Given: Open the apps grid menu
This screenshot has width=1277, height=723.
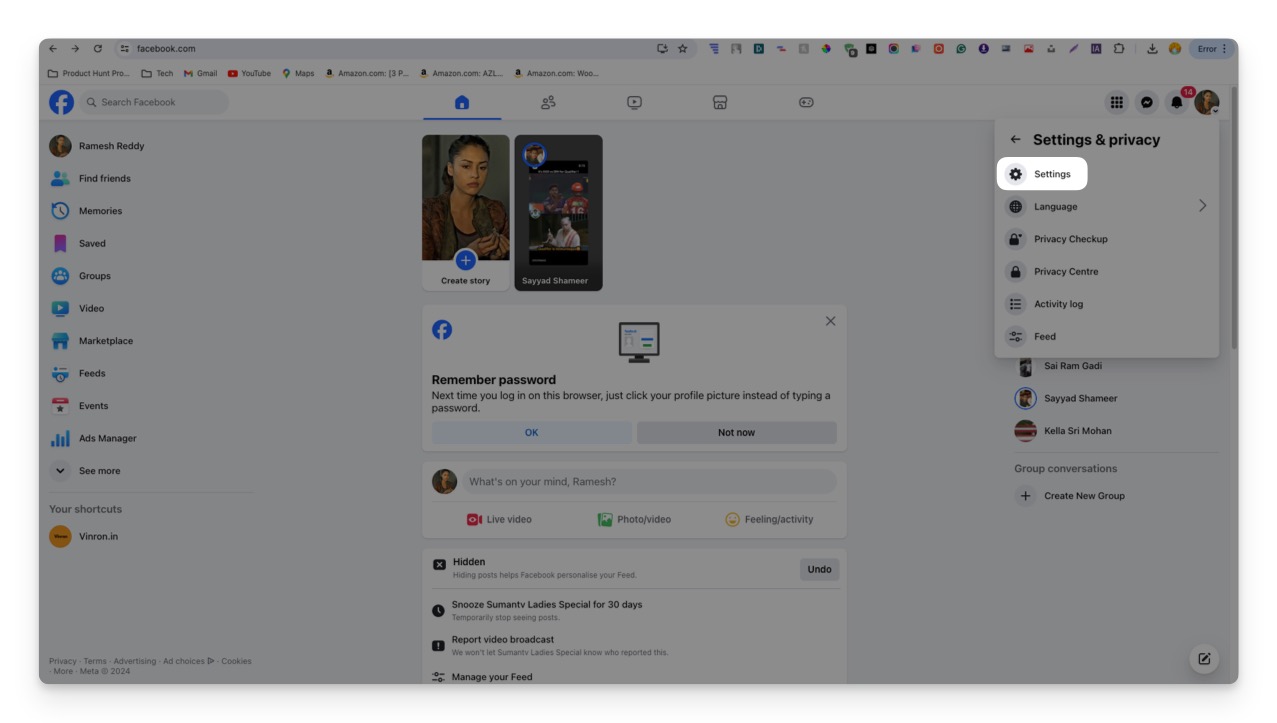Looking at the screenshot, I should tap(1118, 102).
